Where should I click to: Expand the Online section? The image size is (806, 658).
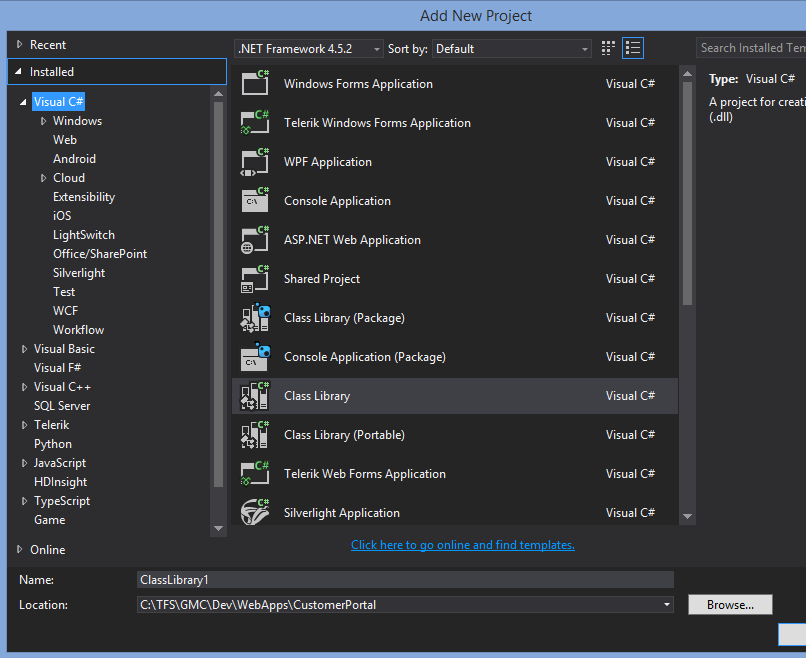click(20, 549)
